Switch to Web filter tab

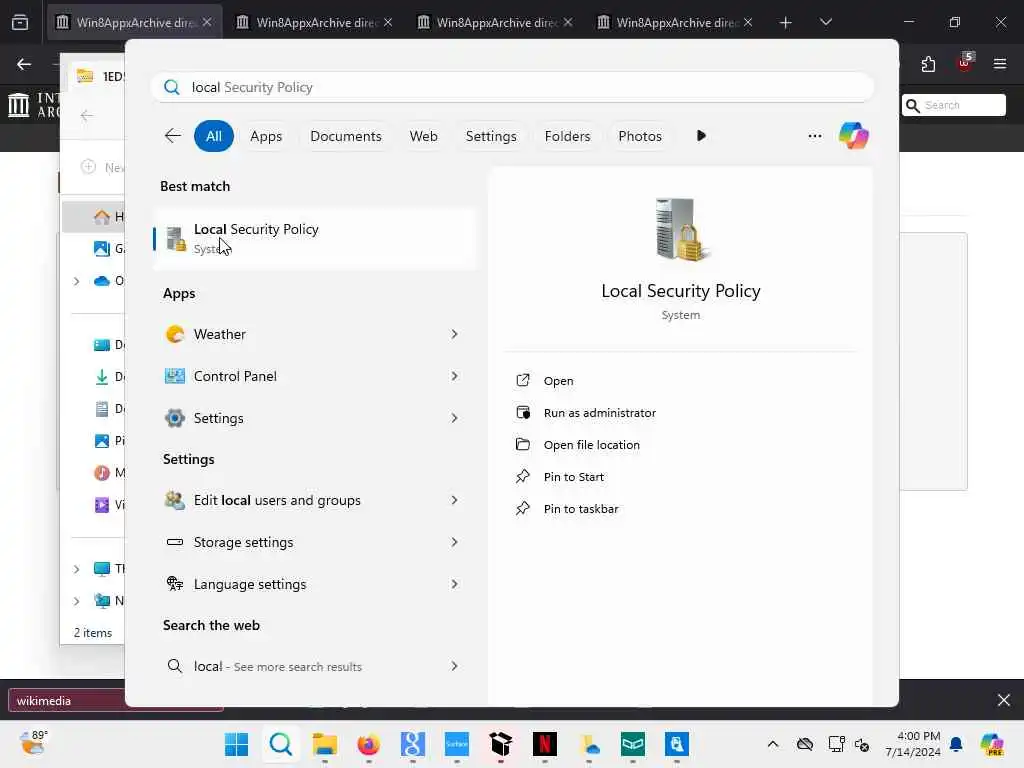click(x=423, y=136)
